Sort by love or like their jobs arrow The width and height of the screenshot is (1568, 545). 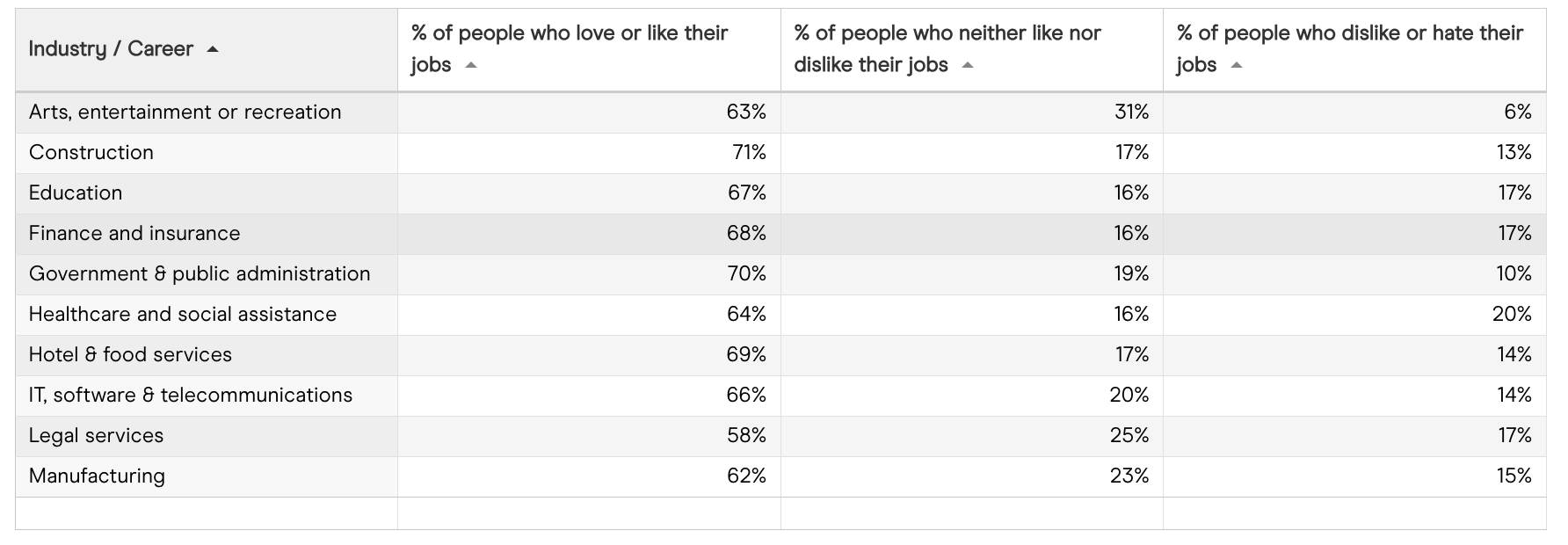point(471,65)
